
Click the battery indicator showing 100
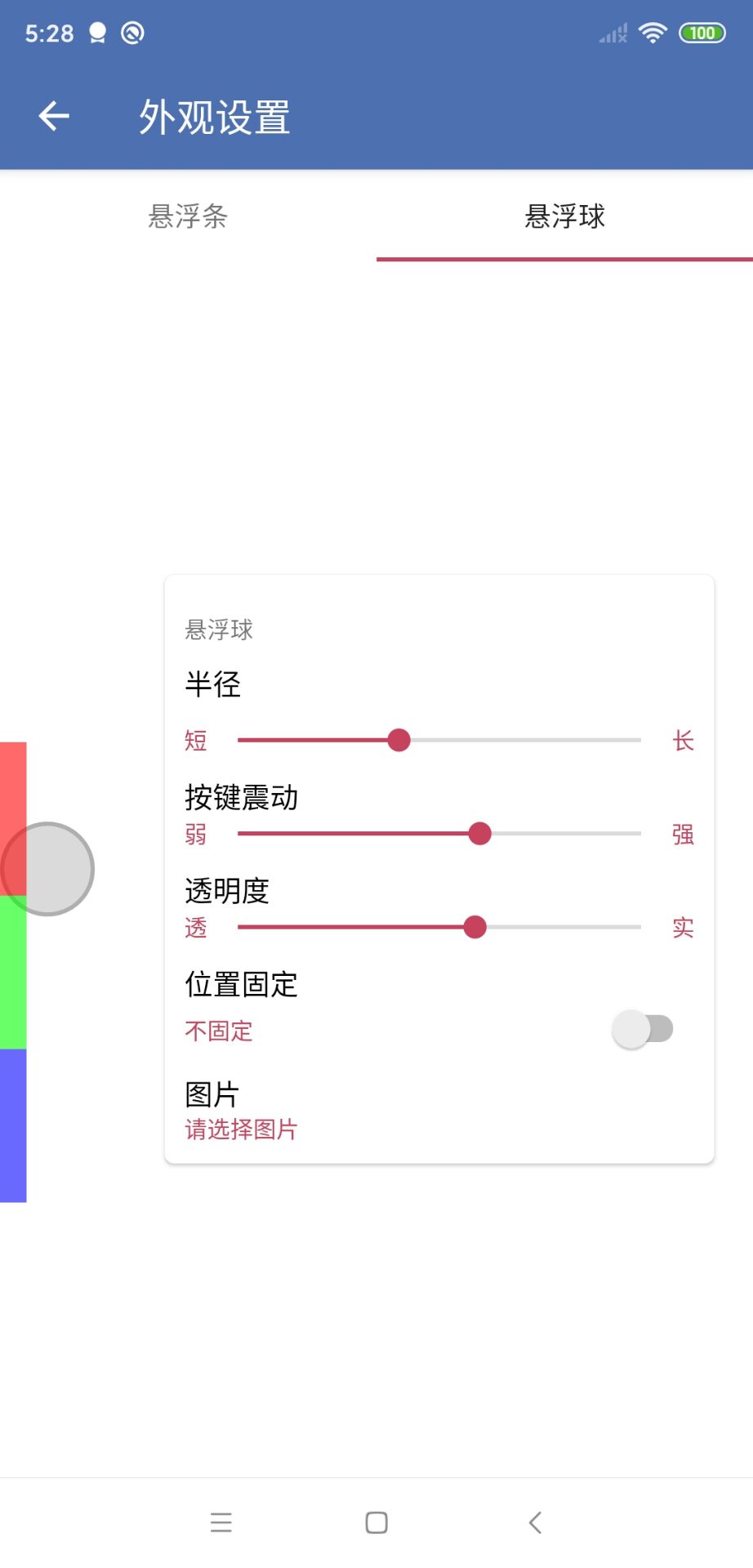click(702, 33)
